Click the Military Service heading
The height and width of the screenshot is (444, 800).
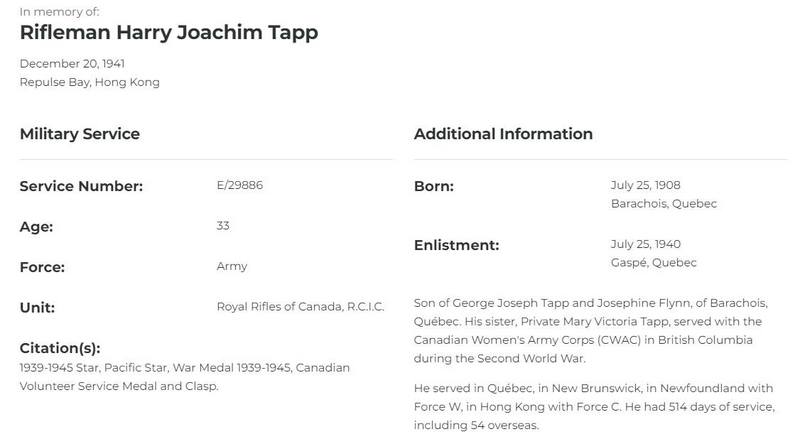pos(80,134)
